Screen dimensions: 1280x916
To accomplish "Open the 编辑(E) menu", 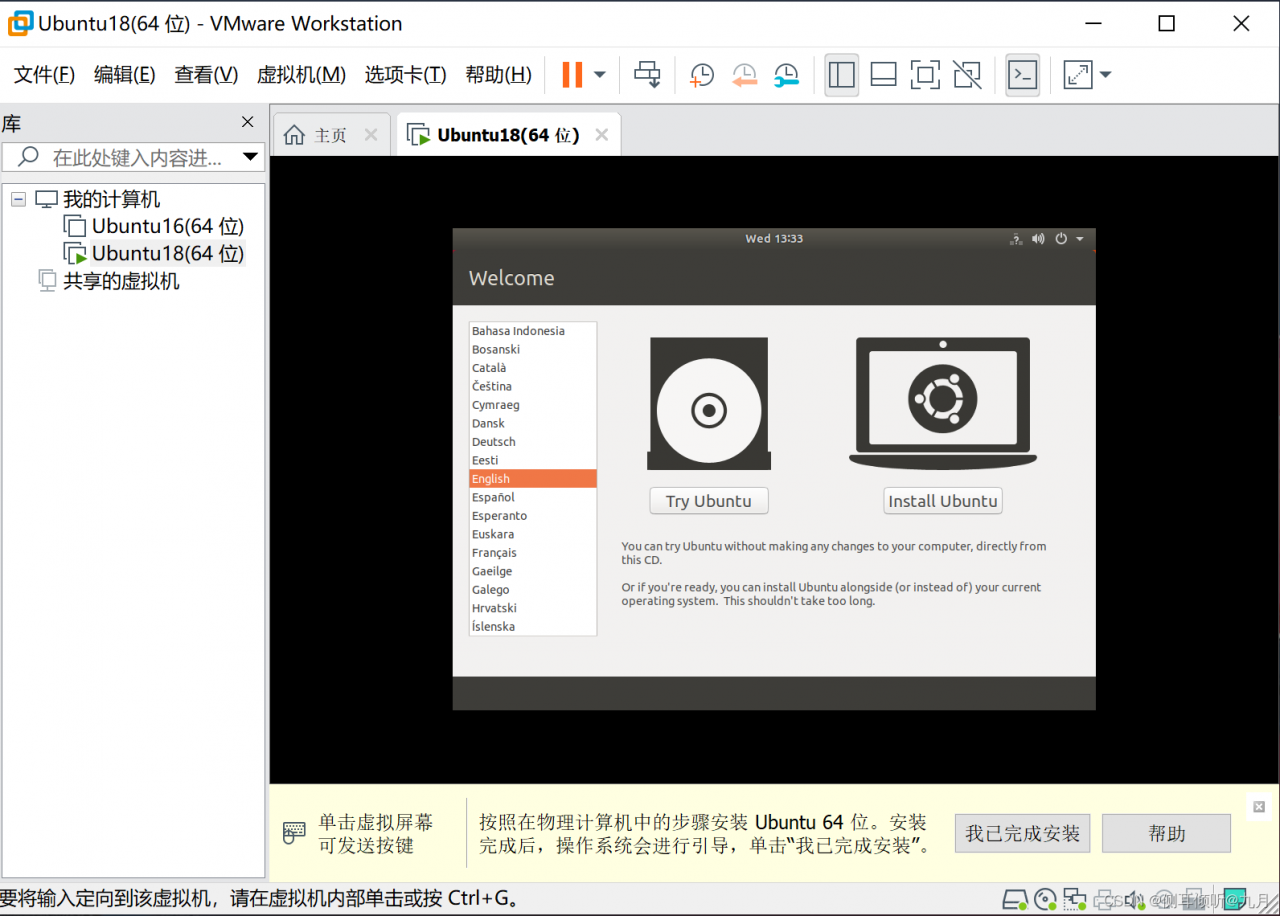I will point(124,75).
